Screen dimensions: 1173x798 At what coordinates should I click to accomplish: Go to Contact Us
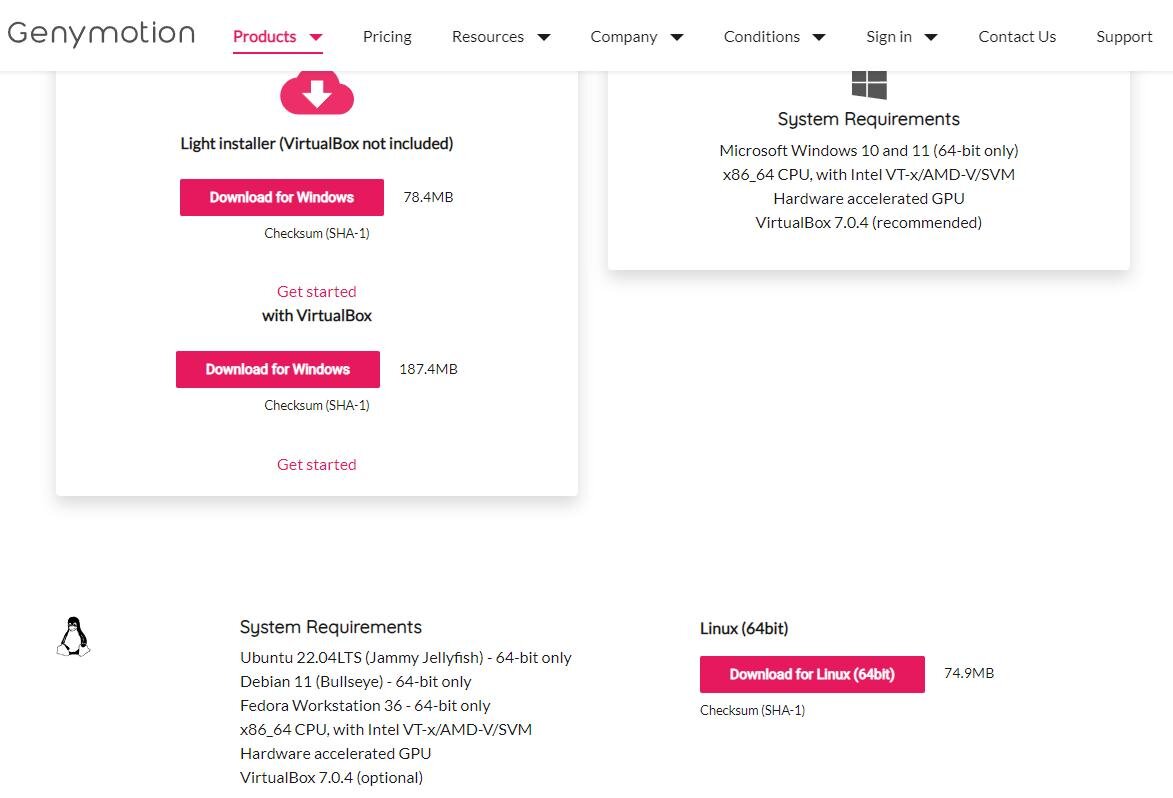click(1017, 36)
